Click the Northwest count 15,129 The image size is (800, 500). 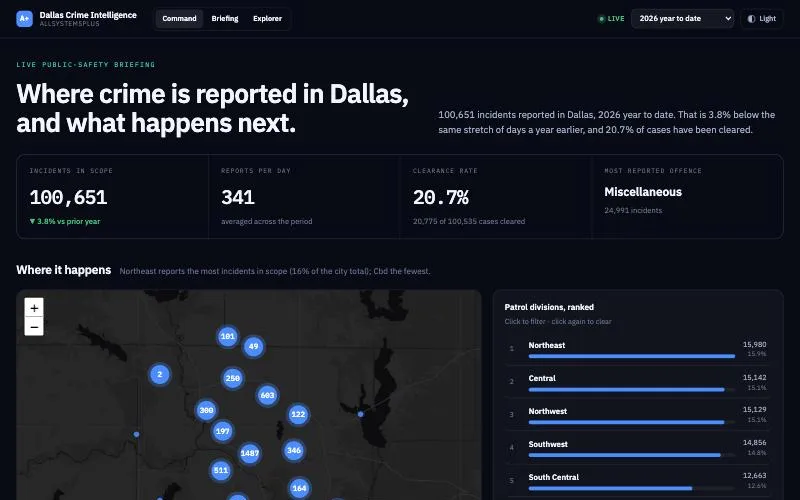tap(755, 410)
